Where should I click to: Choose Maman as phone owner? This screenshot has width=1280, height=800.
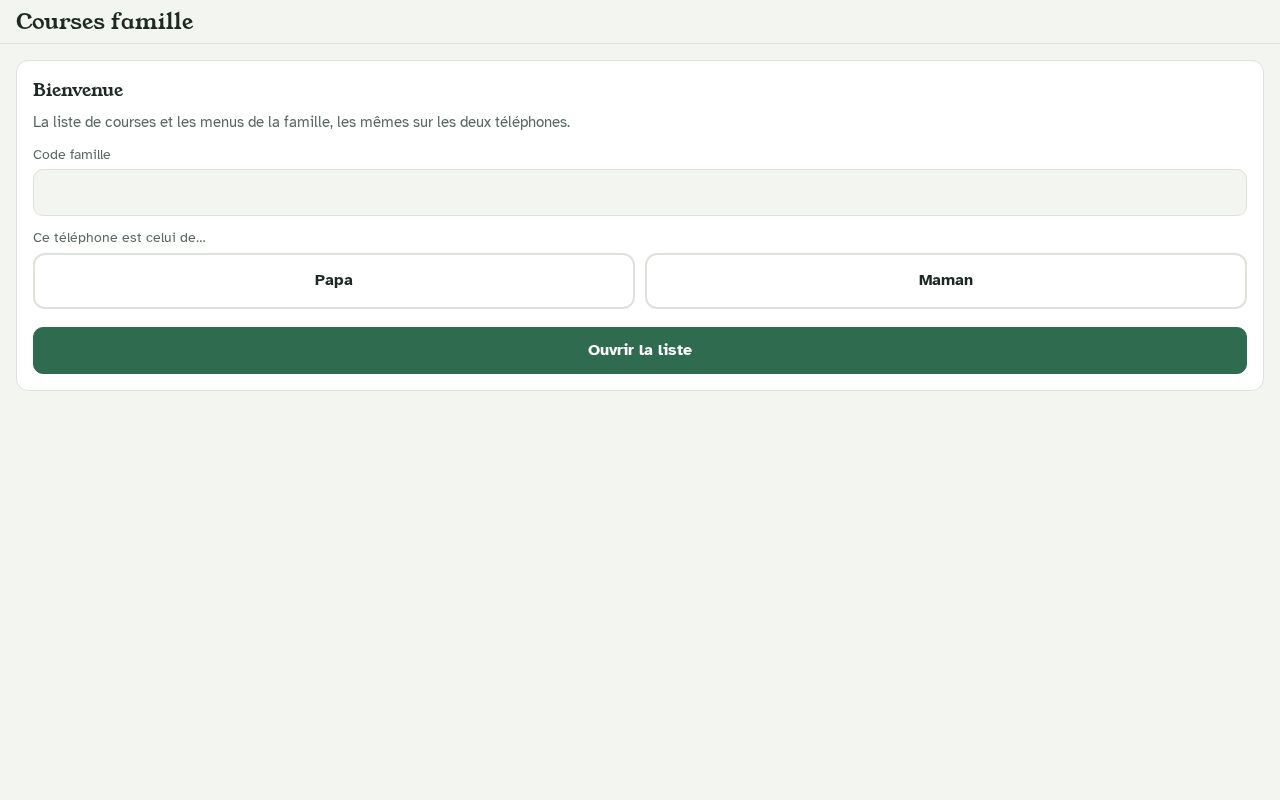(x=946, y=281)
